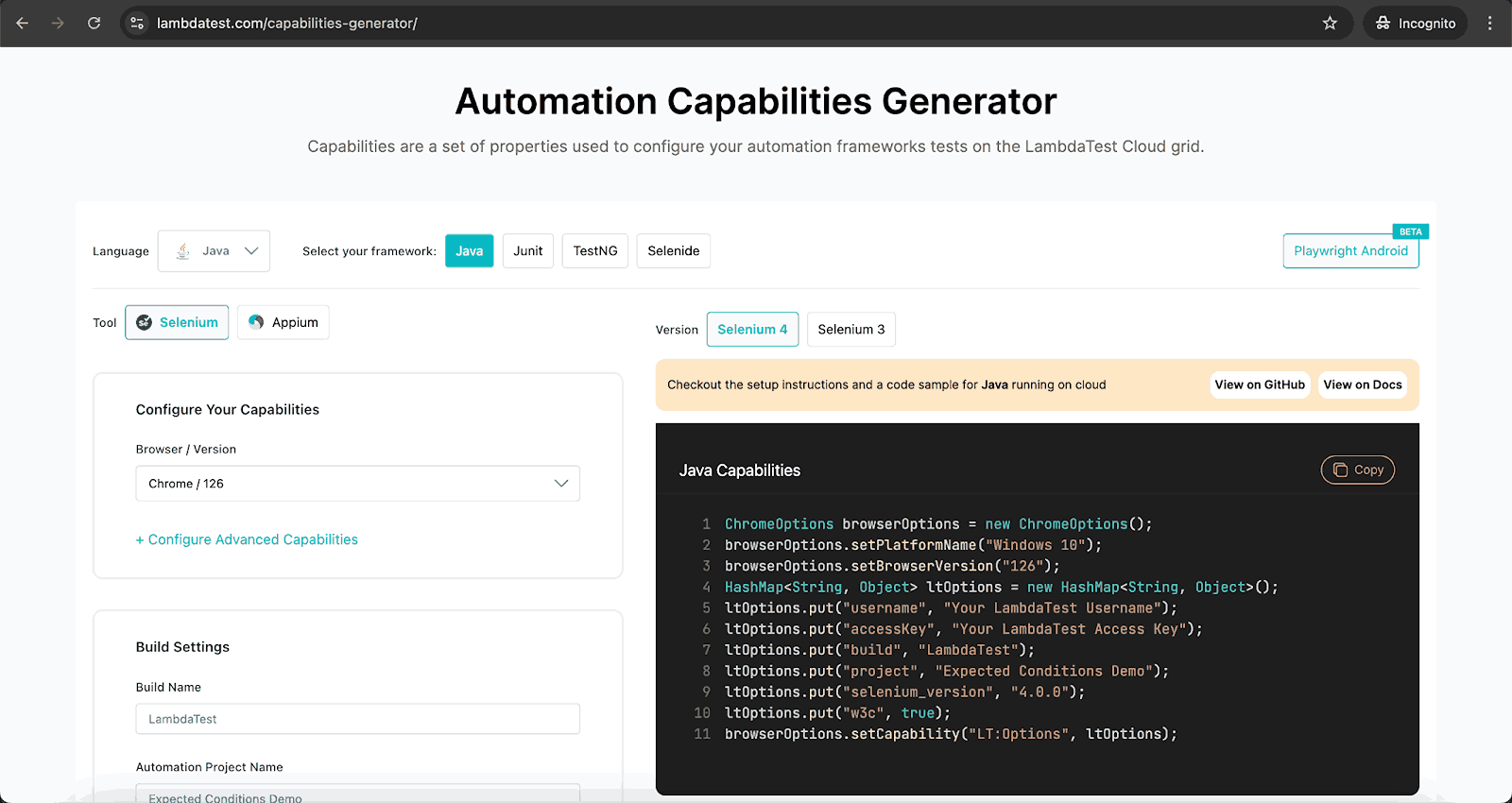Screen dimensions: 1512x803
Task: Click the Copy icon in Java Capabilities
Action: click(1340, 470)
